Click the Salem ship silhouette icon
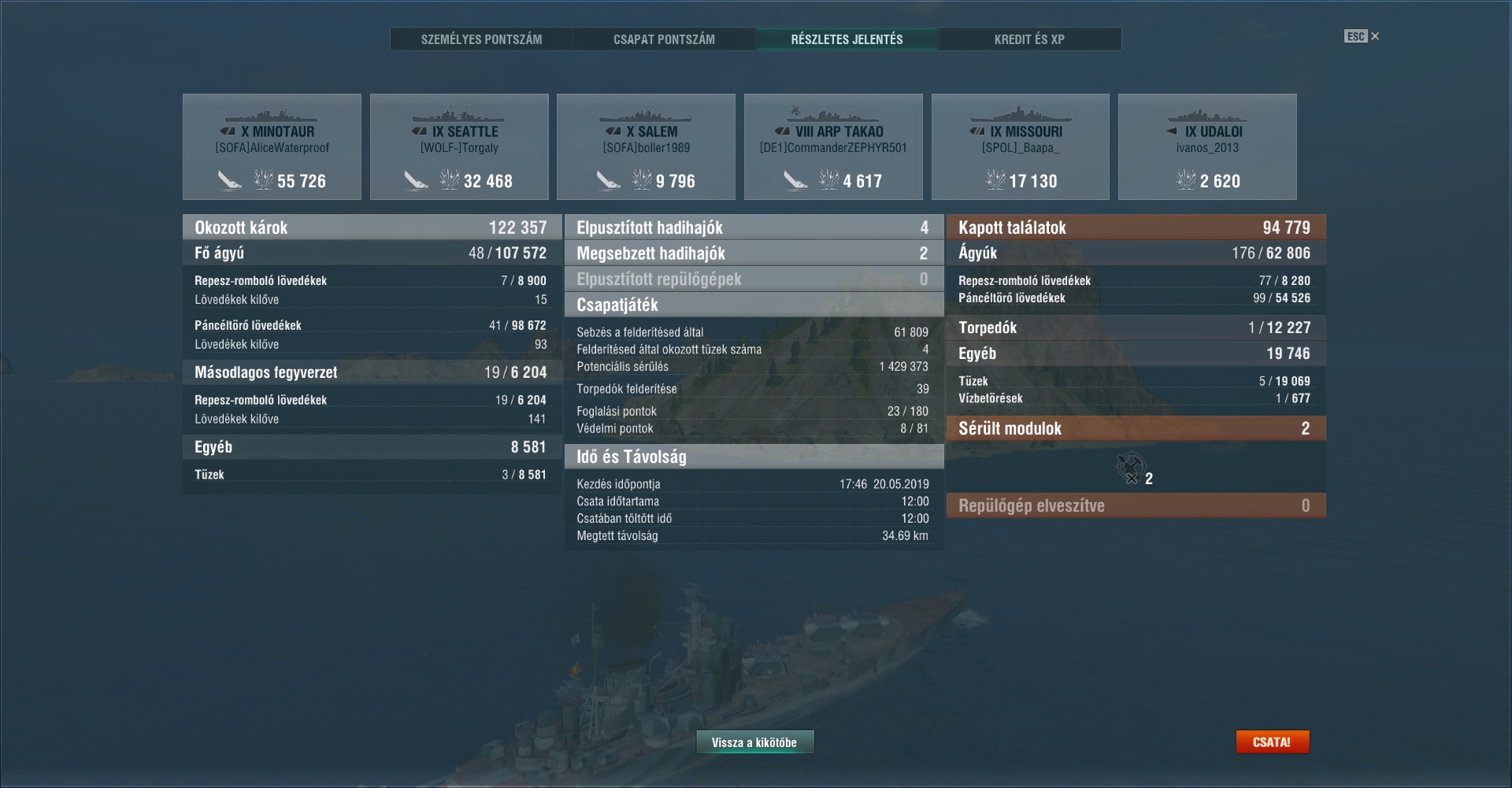The width and height of the screenshot is (1512, 788). point(646,116)
